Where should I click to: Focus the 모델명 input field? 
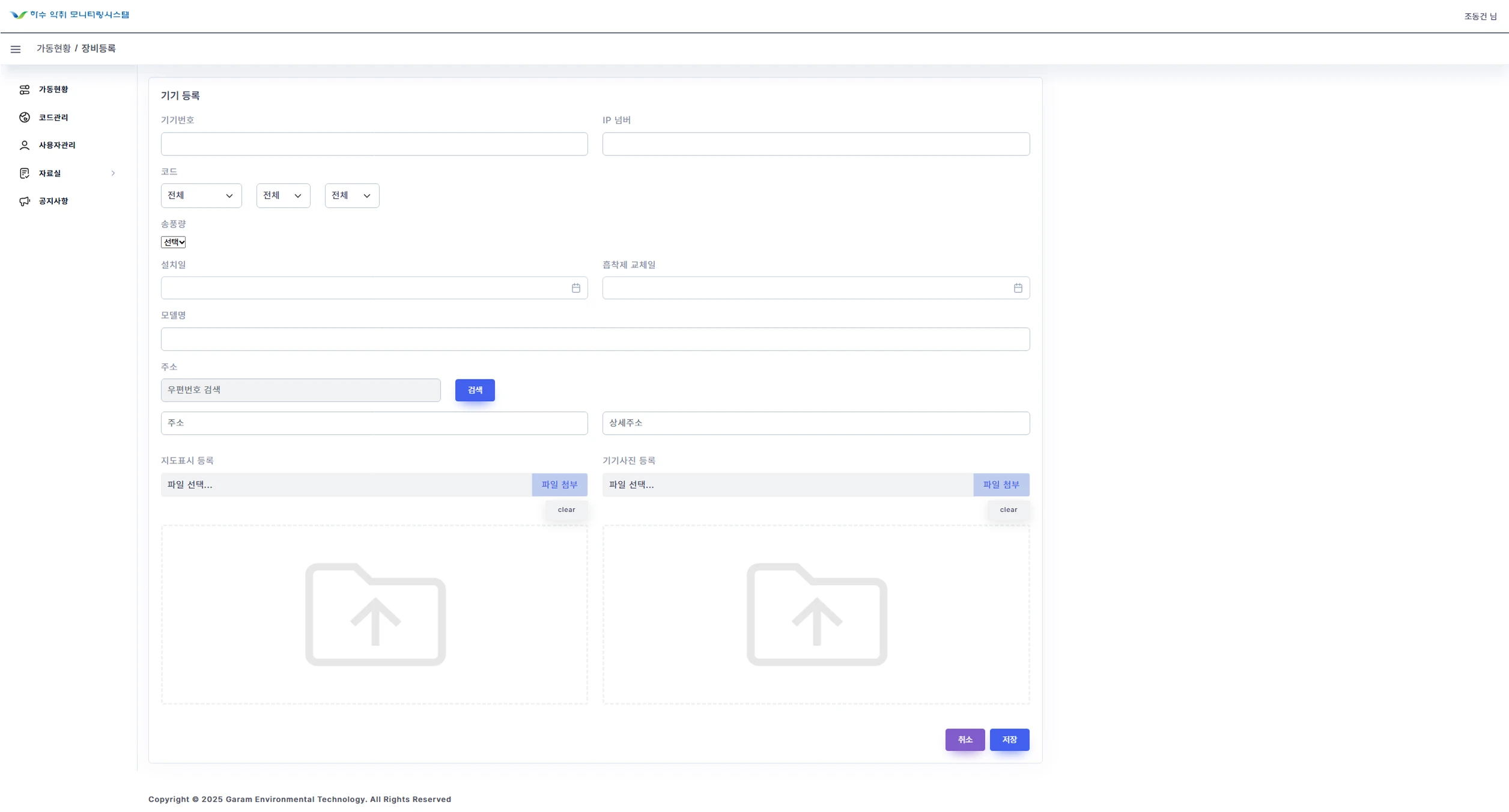595,339
